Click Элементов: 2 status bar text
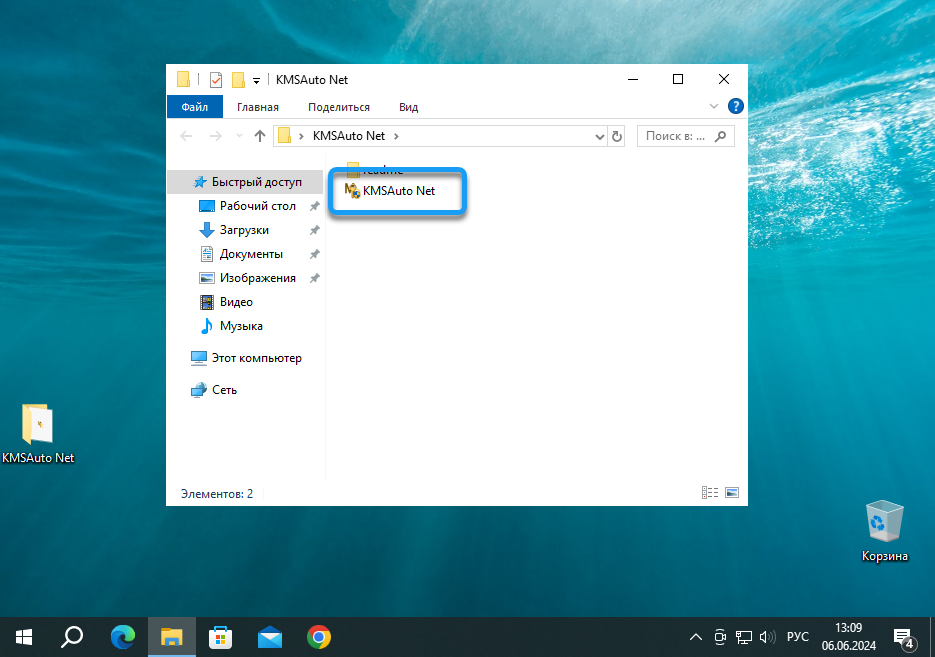This screenshot has height=657, width=935. (x=217, y=494)
